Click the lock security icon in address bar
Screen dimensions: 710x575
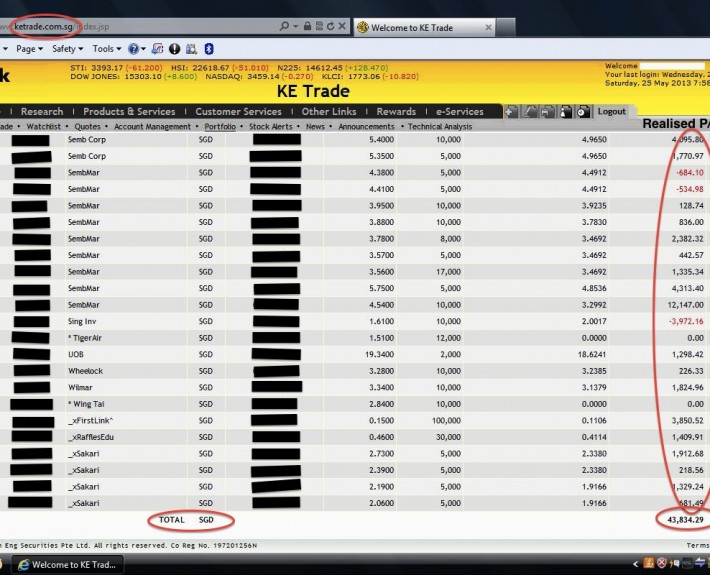pos(308,26)
